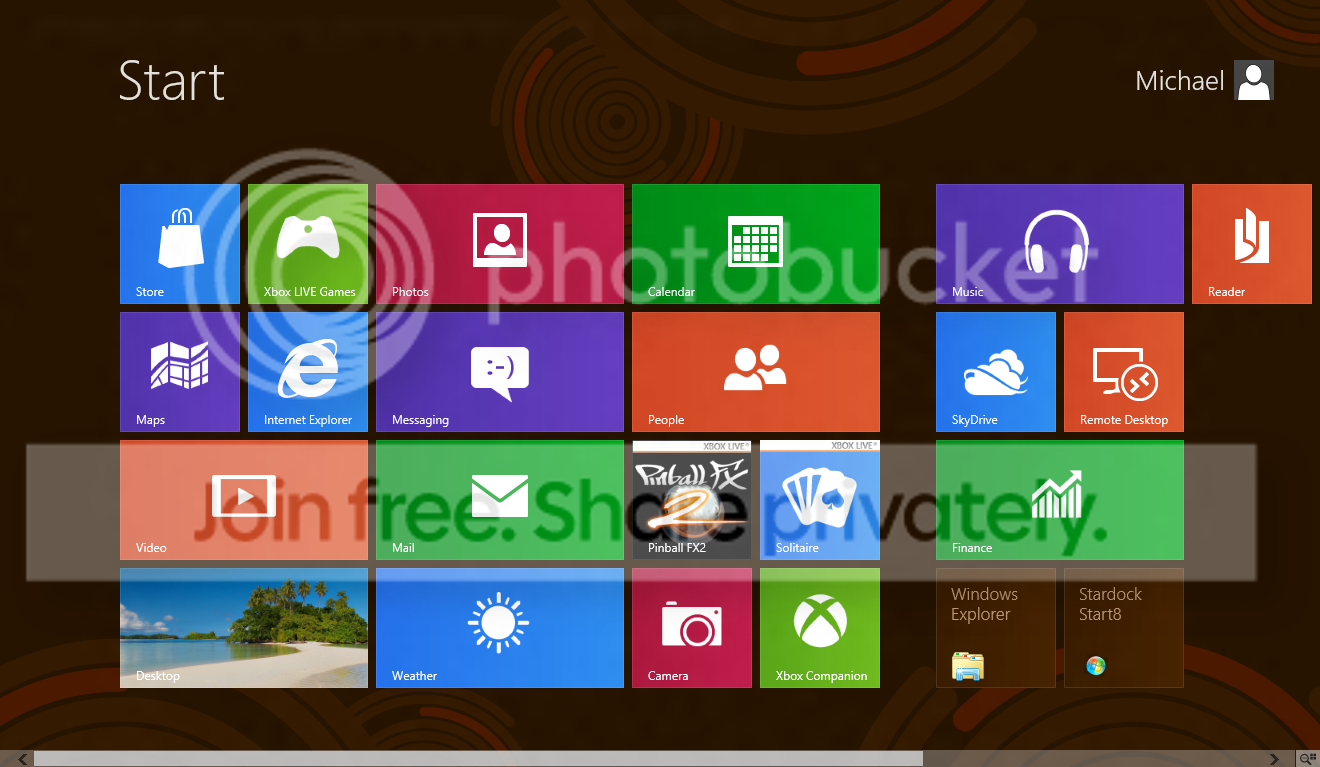
Task: Click the Michael user name
Action: (x=1180, y=81)
